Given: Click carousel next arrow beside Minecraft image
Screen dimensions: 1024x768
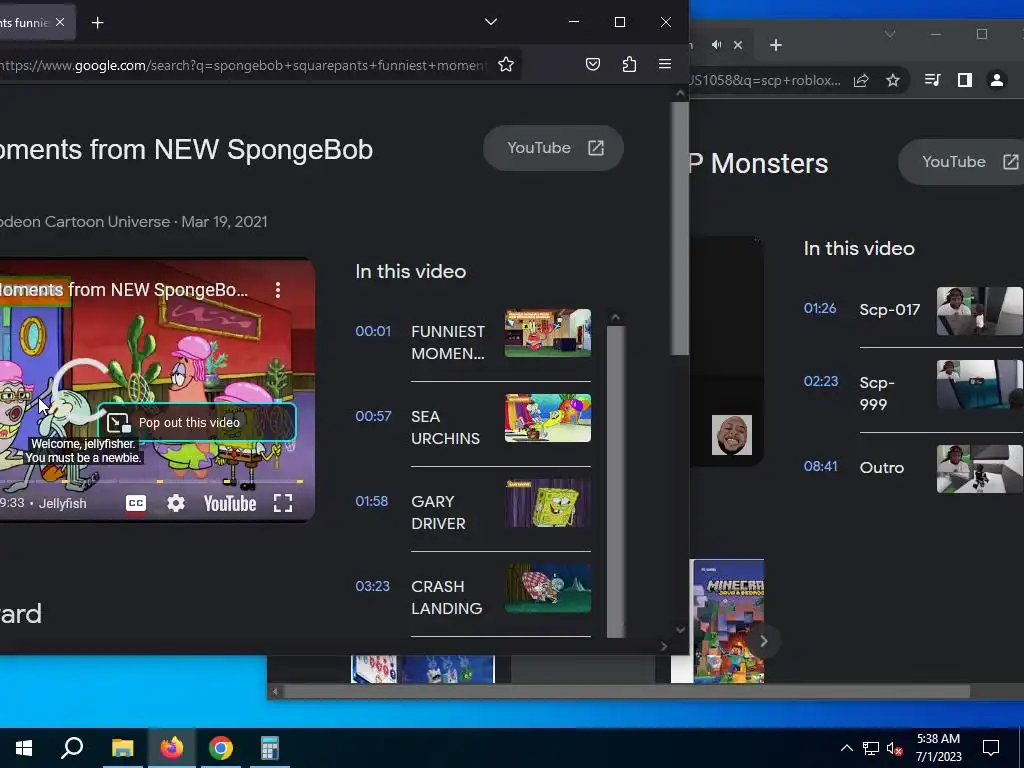Looking at the screenshot, I should tap(763, 641).
